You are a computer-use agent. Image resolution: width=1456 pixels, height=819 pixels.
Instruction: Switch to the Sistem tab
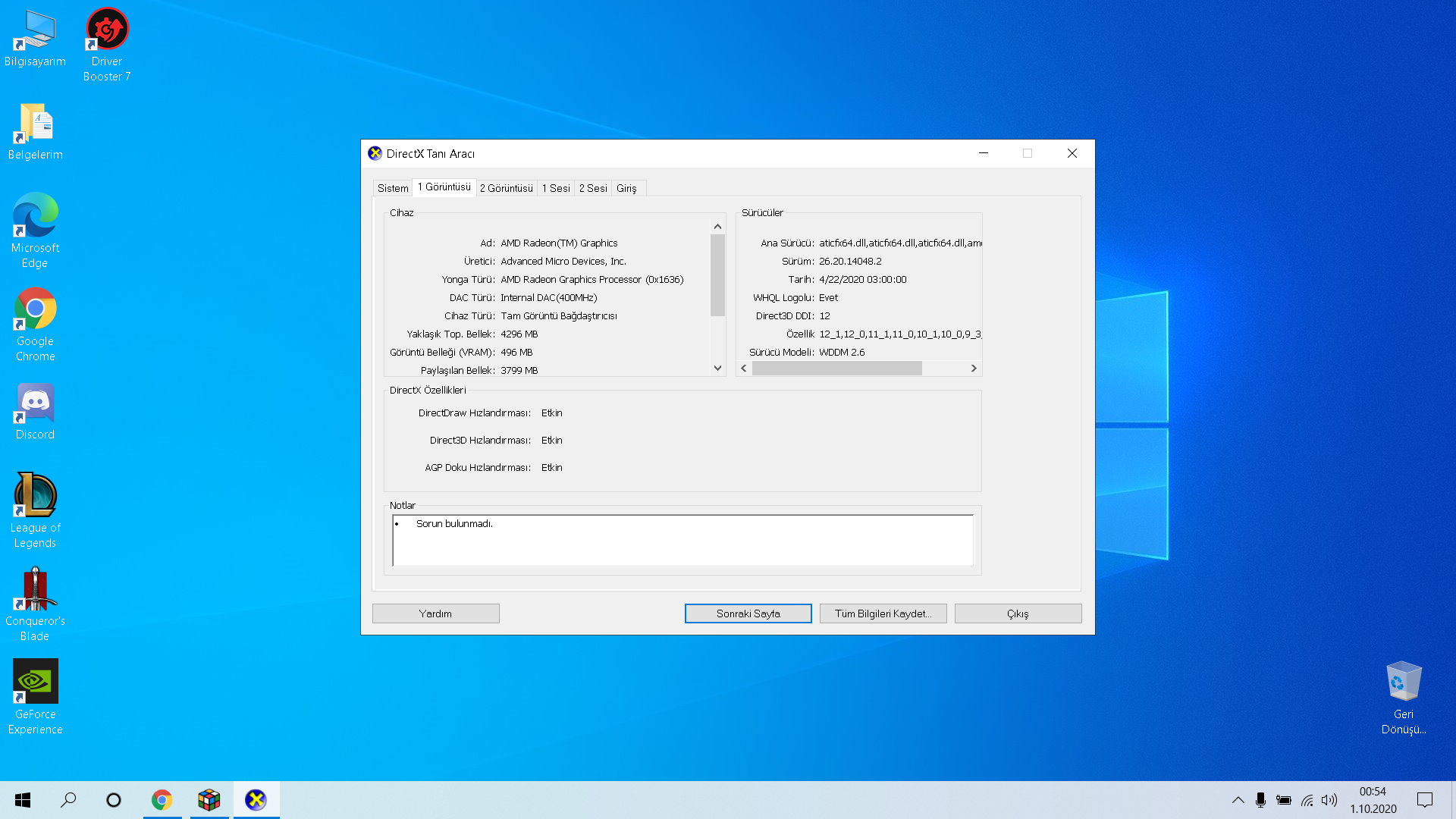point(392,188)
